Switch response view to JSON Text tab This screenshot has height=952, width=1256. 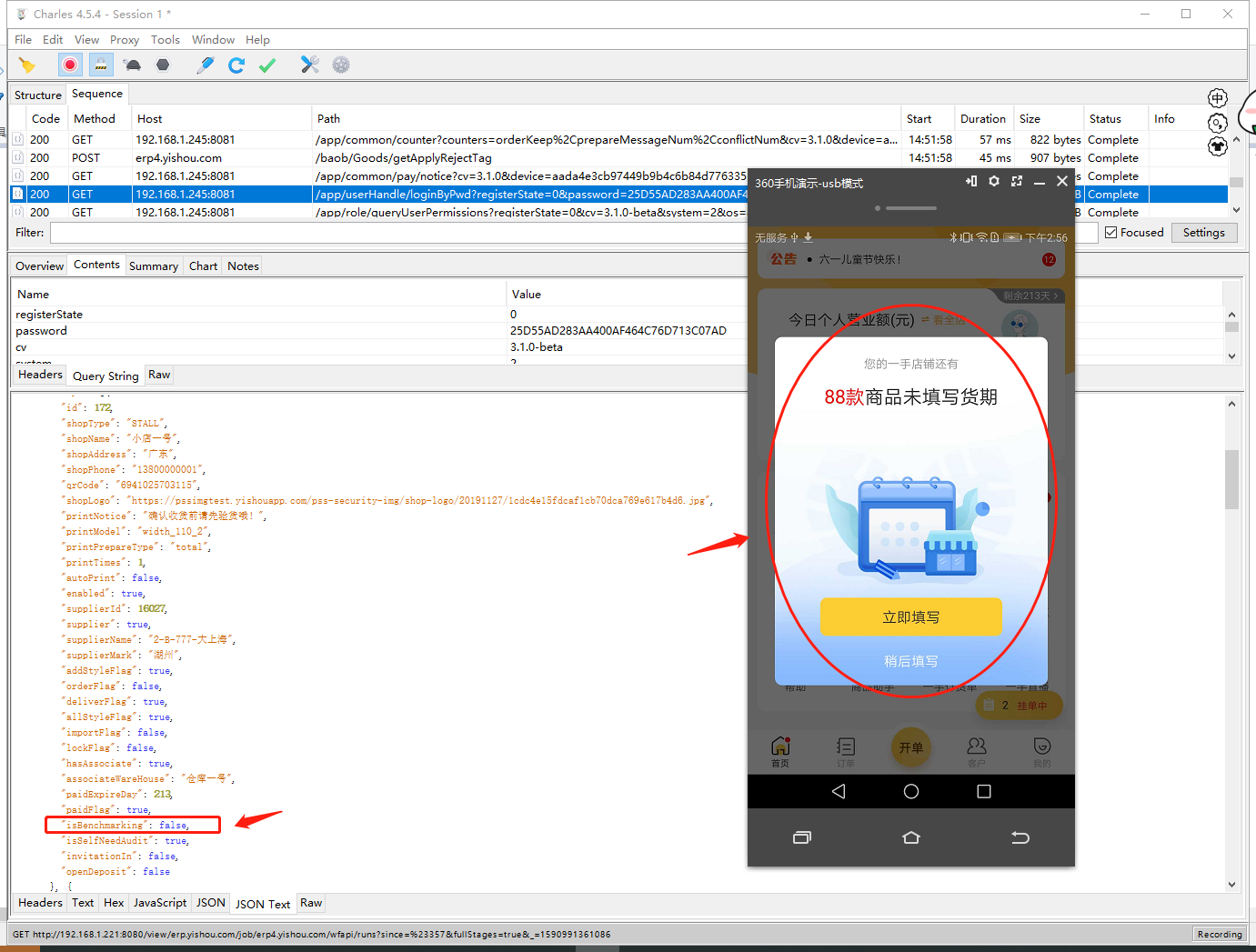[x=263, y=904]
